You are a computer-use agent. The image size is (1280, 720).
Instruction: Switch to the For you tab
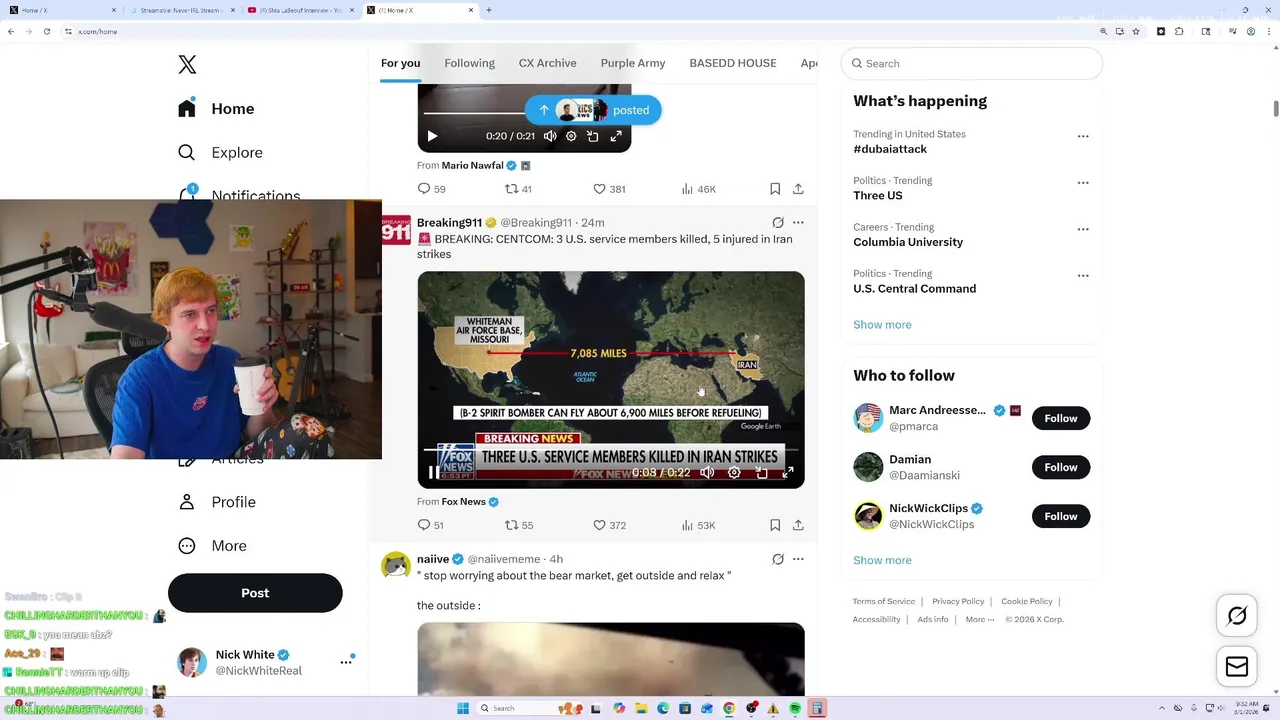click(x=400, y=63)
